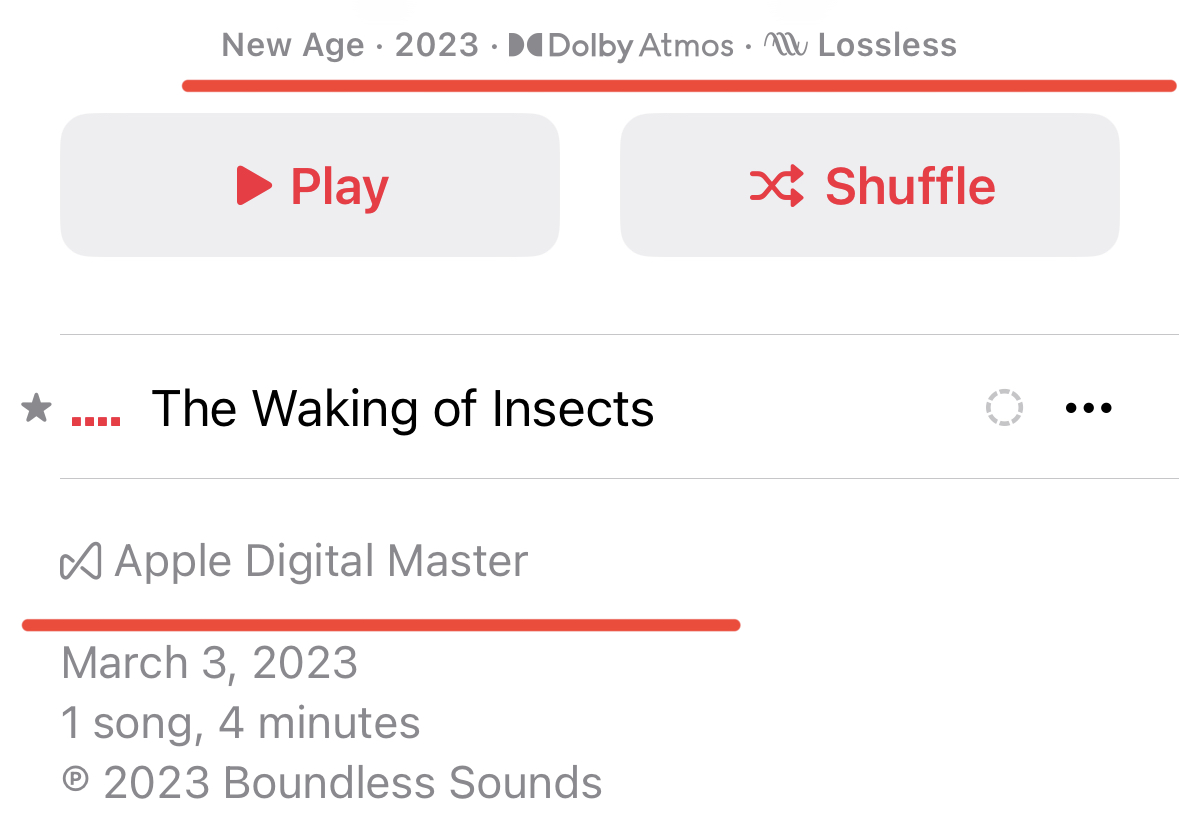
Task: Click the March 3, 2023 release date
Action: [209, 663]
